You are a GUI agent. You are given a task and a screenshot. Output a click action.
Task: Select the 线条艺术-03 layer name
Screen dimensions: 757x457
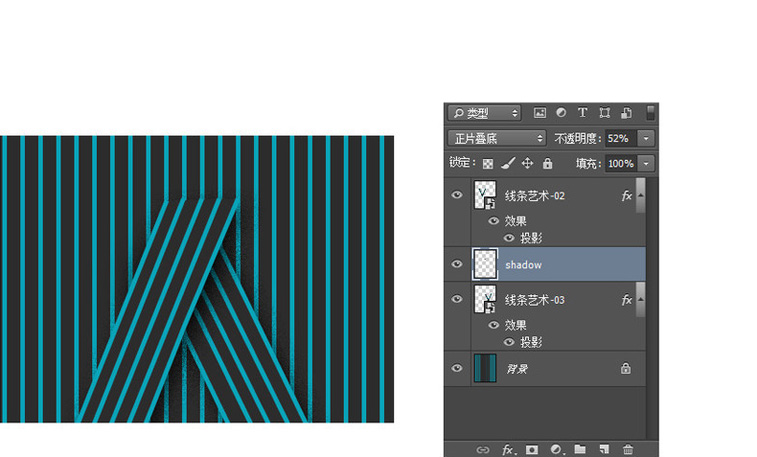pyautogui.click(x=535, y=300)
